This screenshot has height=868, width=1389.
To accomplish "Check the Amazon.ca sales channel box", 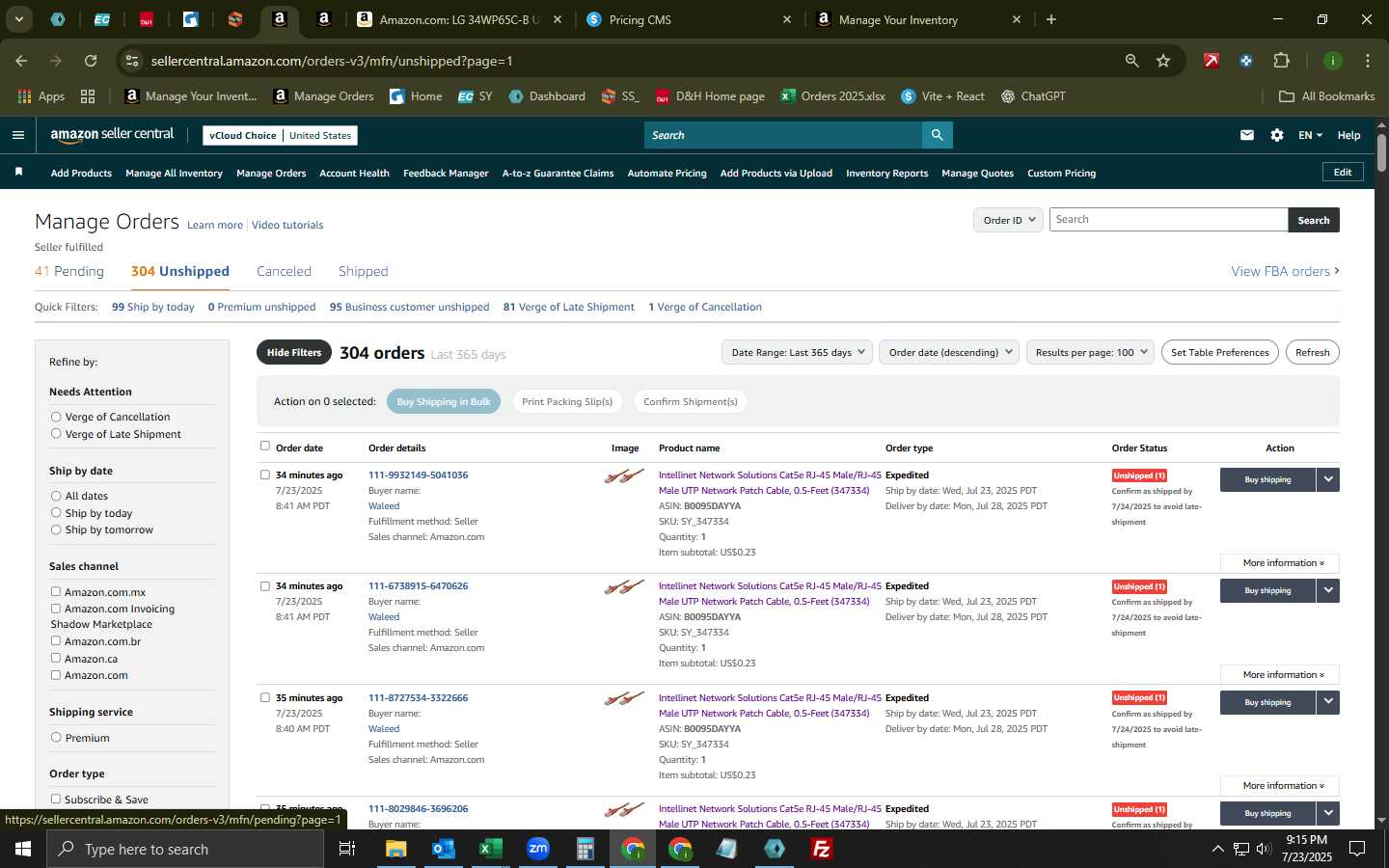I will coord(56,658).
